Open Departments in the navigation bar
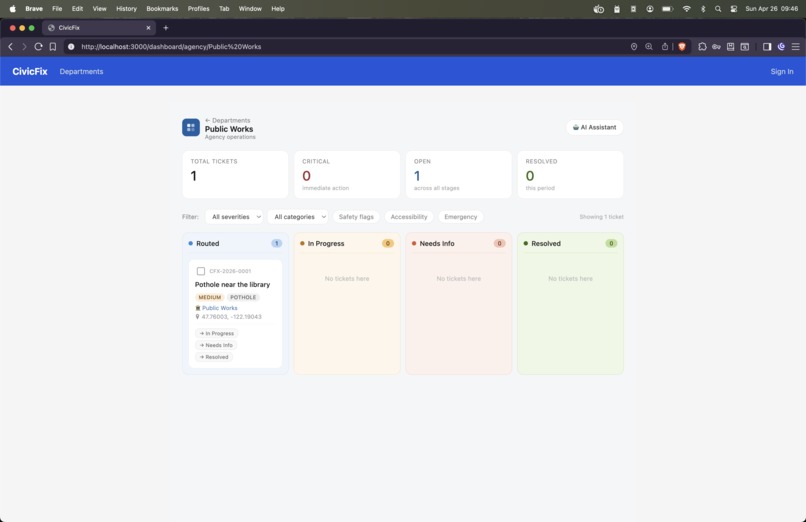 [x=81, y=71]
